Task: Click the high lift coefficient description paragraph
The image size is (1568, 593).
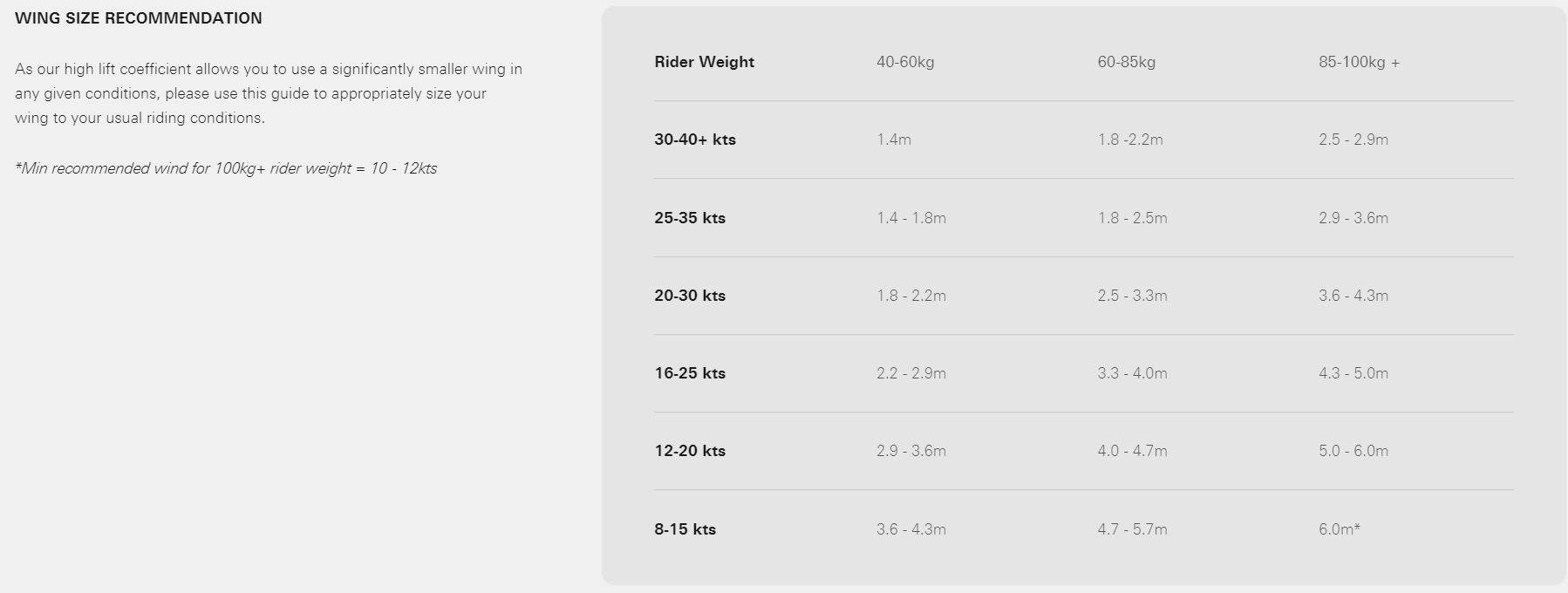Action: [x=268, y=93]
